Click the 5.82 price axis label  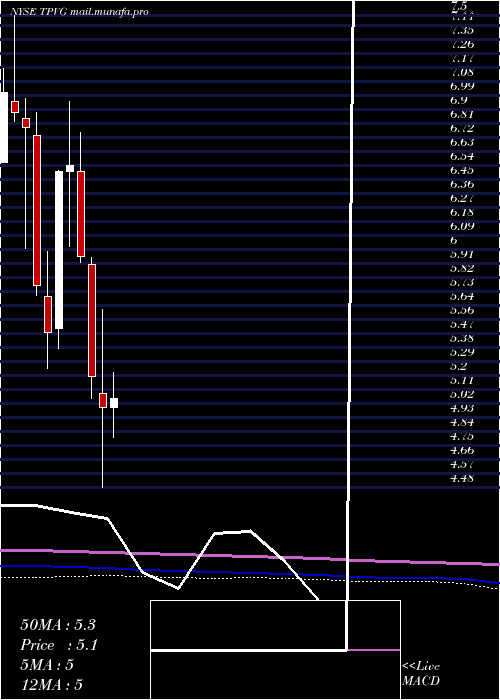coord(462,268)
